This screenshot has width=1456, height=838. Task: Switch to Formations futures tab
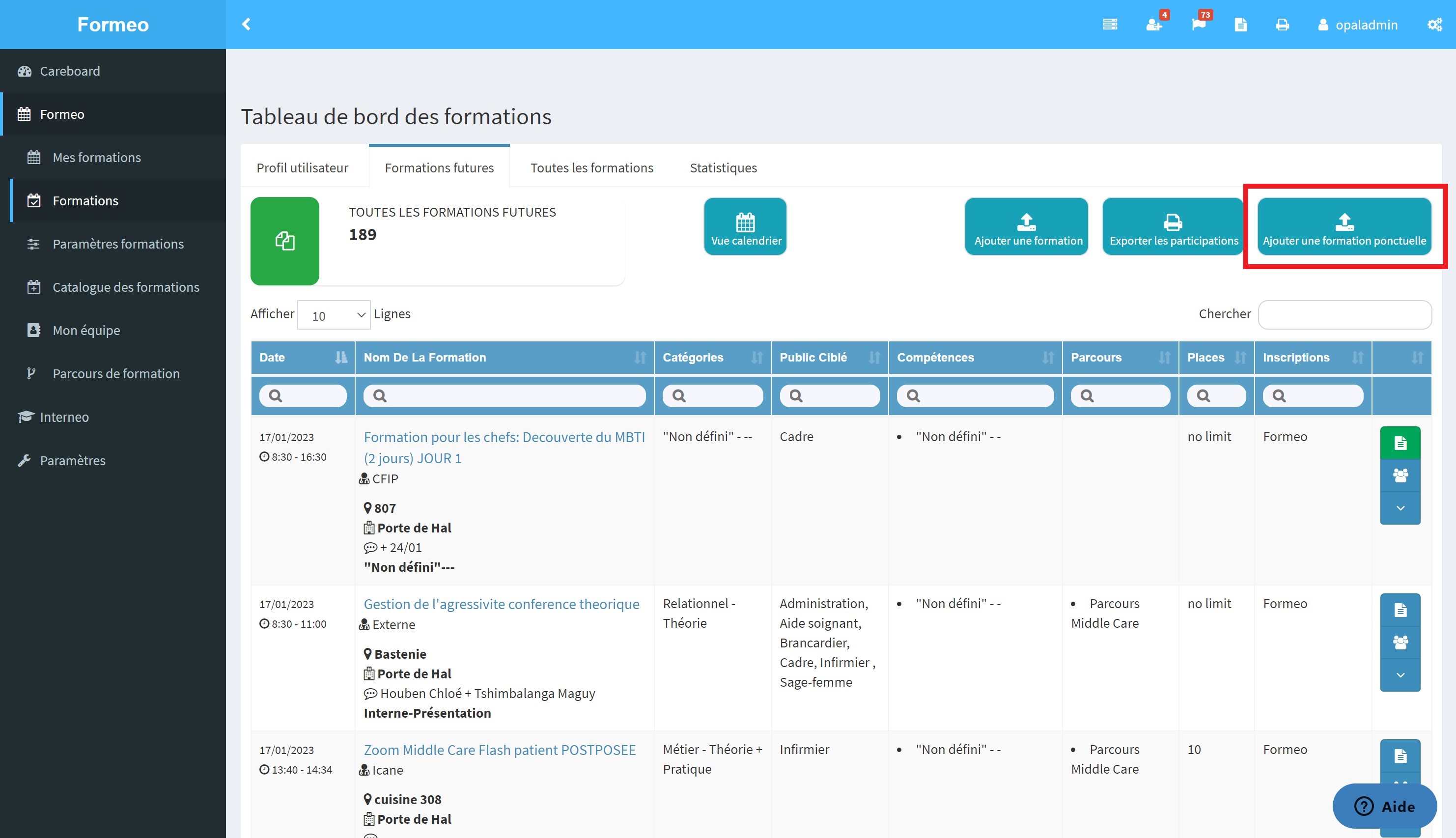(x=439, y=168)
